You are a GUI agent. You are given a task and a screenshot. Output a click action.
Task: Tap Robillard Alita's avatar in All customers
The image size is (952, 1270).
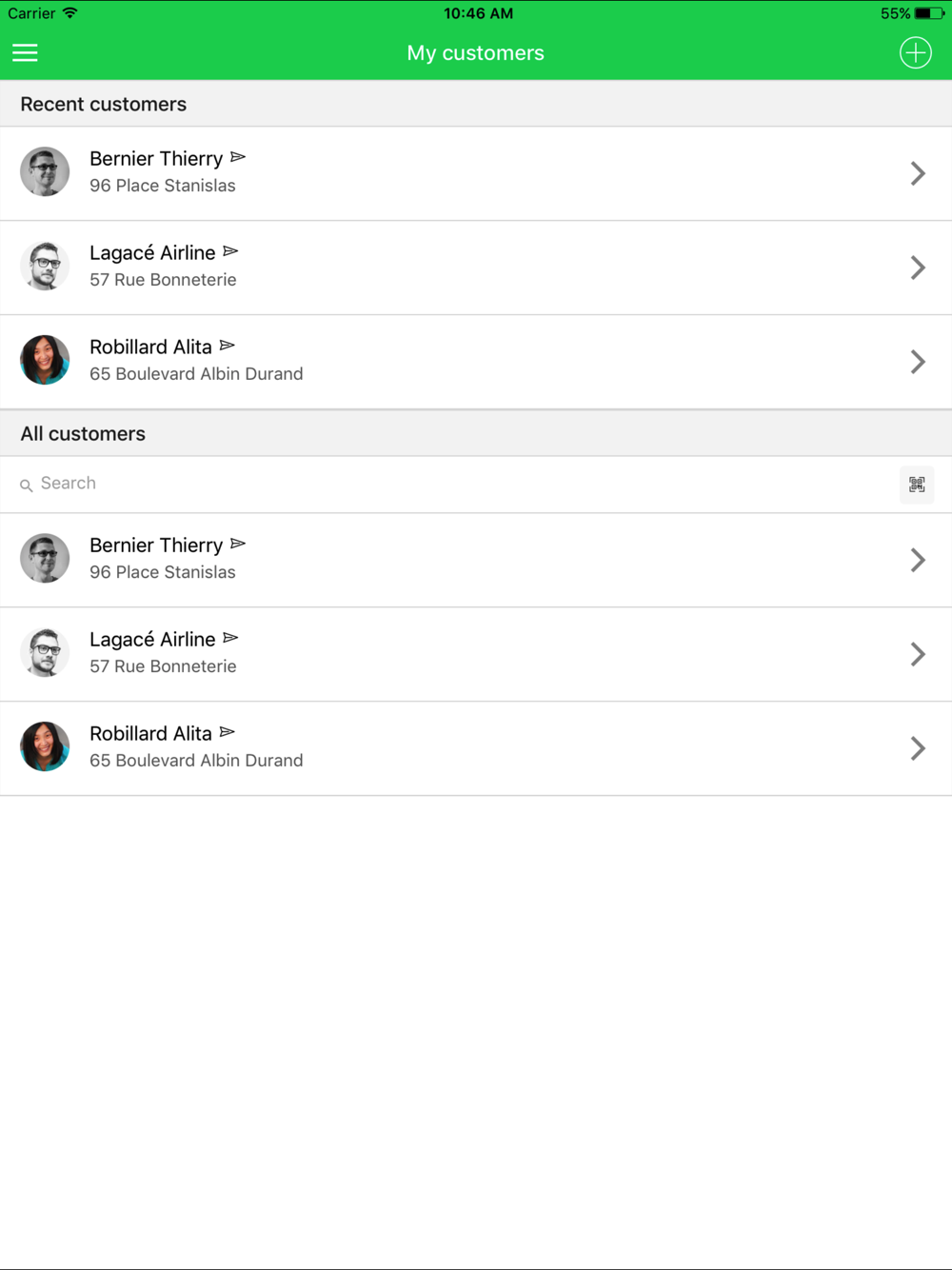click(x=45, y=746)
